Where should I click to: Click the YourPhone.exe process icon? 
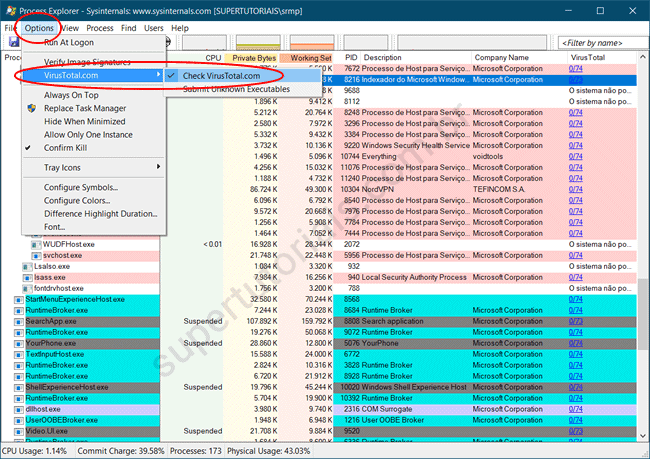(x=18, y=343)
